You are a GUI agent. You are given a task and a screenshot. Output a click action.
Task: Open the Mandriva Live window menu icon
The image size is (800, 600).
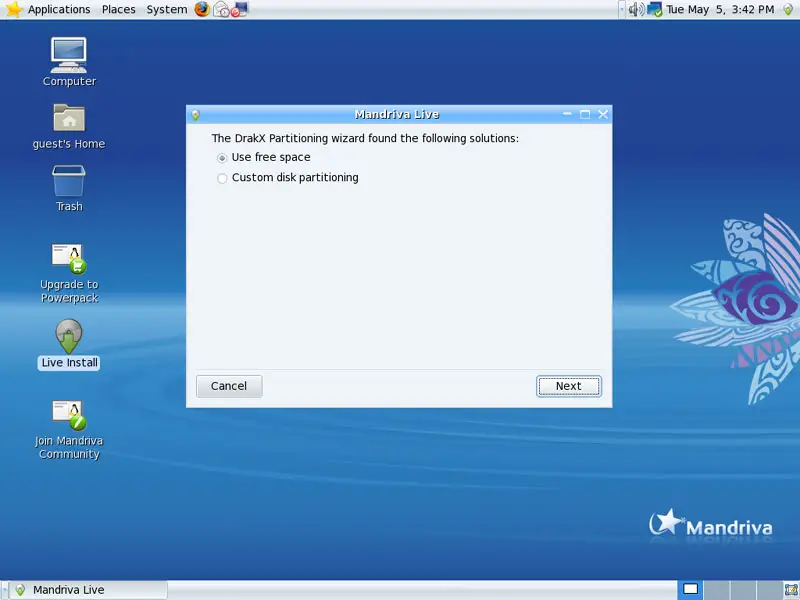point(195,115)
